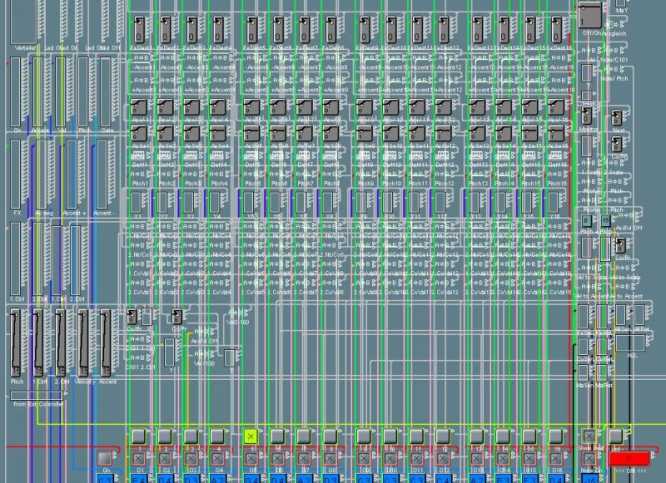This screenshot has height=483, width=666.
Task: Select the crossed box under the first step button
Action: tap(139, 459)
